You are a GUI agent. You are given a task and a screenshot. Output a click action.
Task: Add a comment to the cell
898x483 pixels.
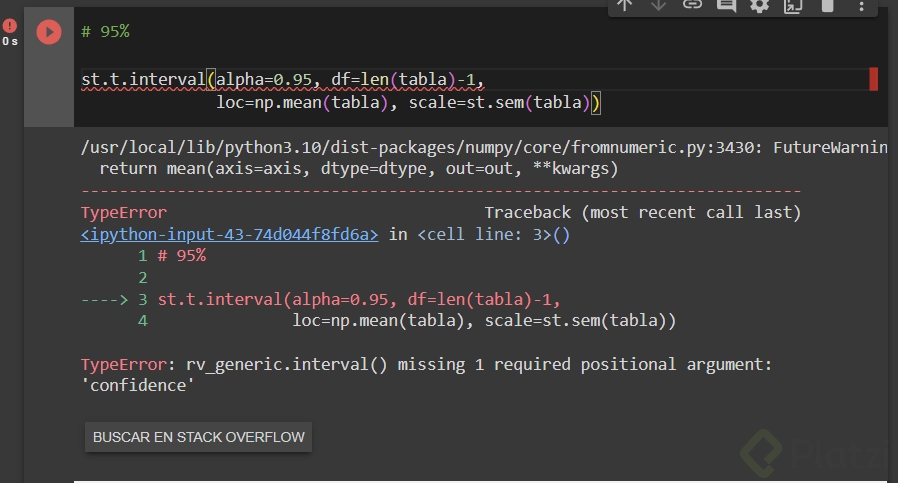click(x=726, y=5)
